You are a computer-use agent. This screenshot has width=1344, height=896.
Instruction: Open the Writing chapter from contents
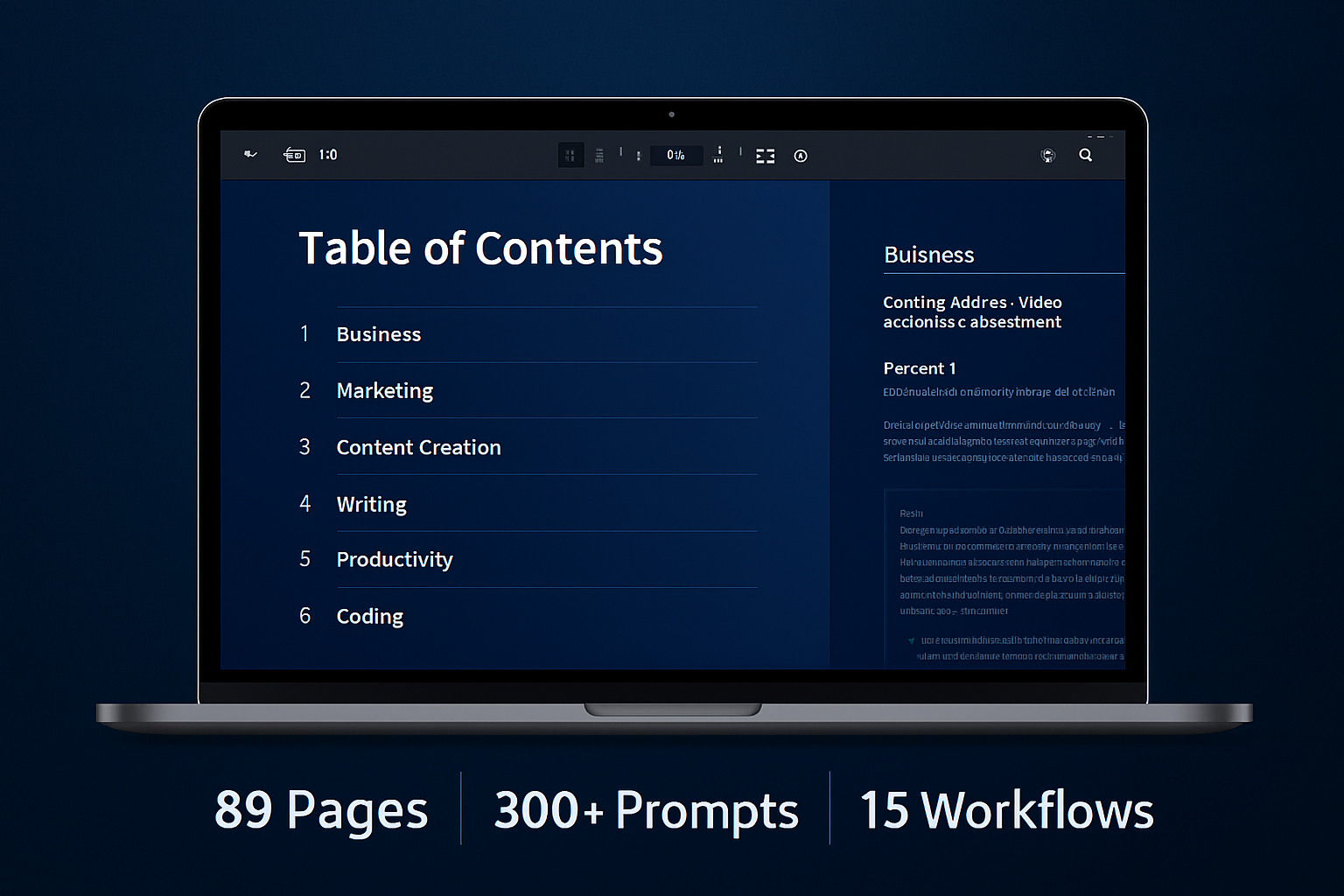(x=371, y=504)
